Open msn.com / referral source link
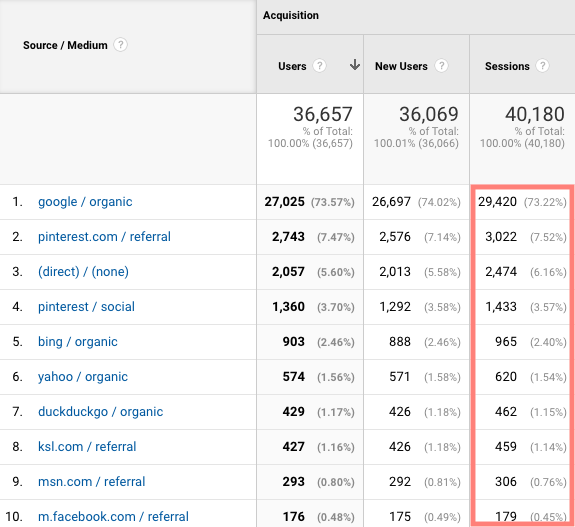575x527 pixels. [92, 482]
